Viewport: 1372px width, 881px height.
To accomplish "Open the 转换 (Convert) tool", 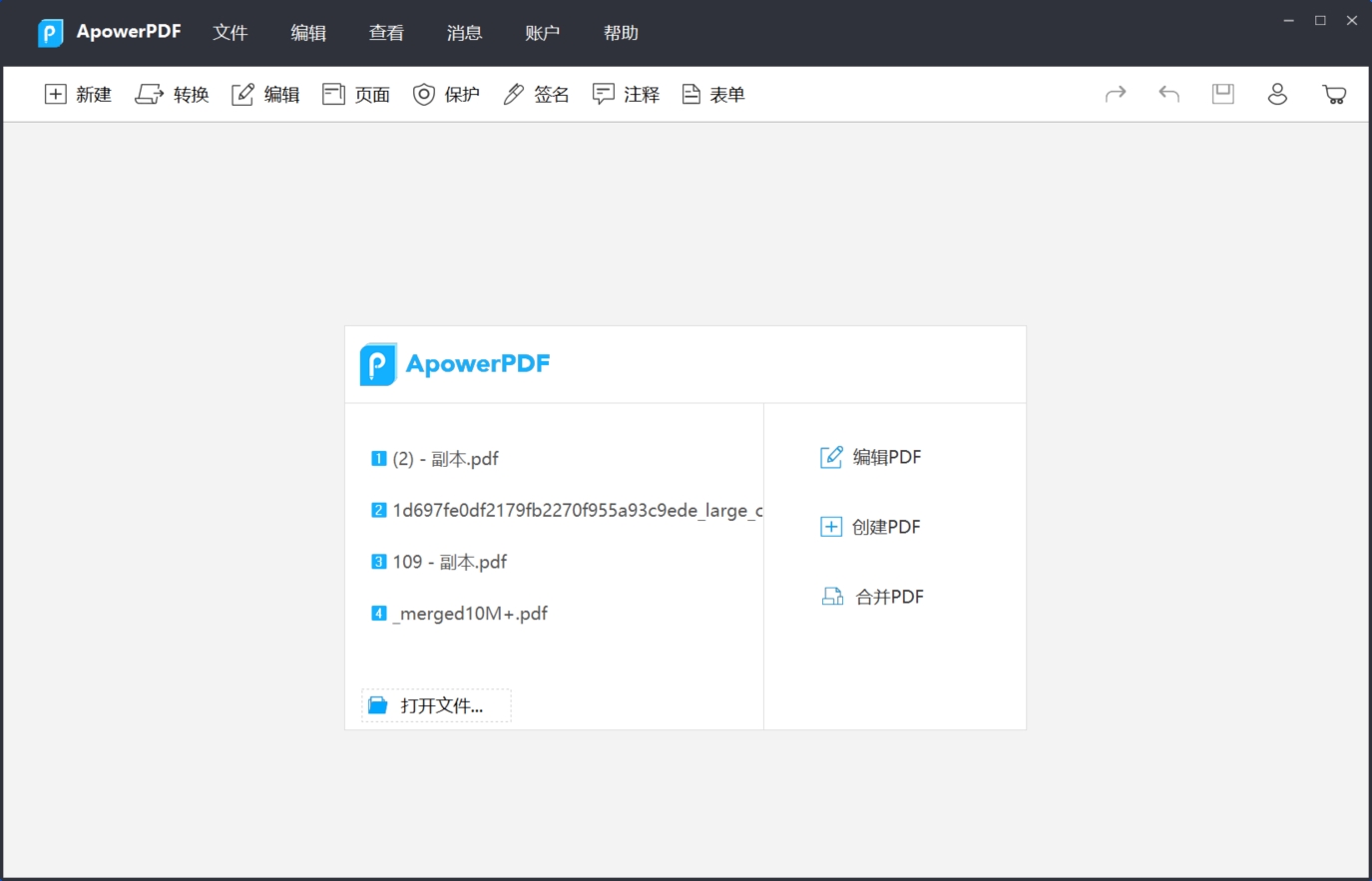I will [172, 94].
